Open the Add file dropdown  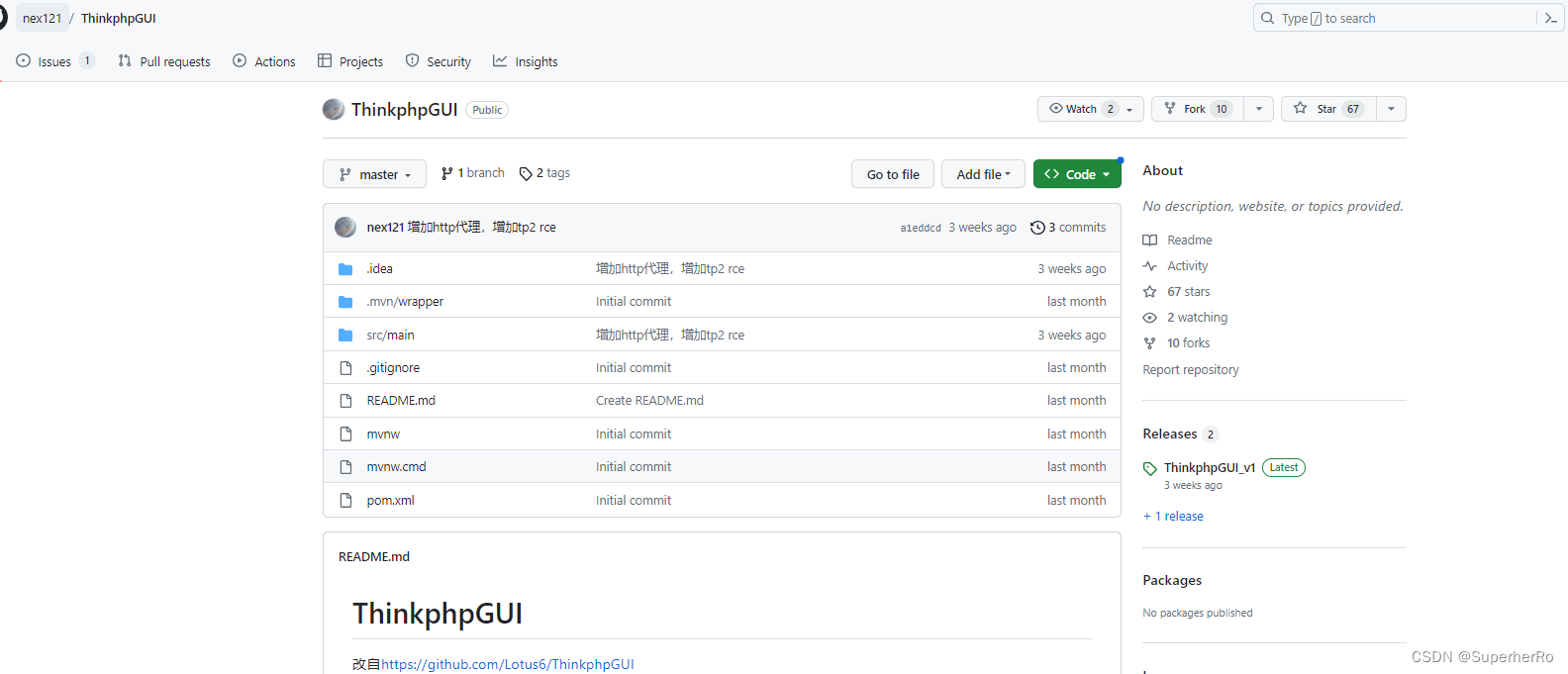tap(984, 174)
